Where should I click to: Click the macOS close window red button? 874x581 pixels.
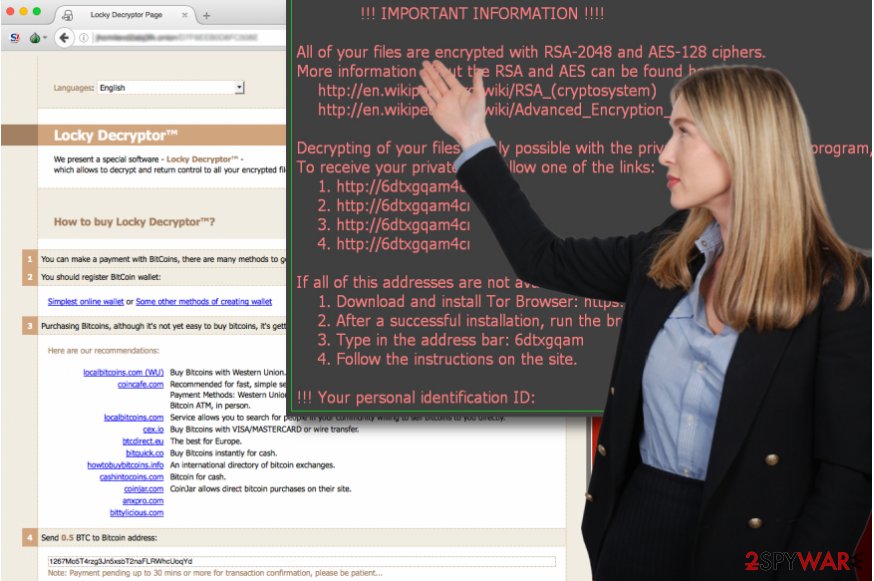click(x=11, y=11)
